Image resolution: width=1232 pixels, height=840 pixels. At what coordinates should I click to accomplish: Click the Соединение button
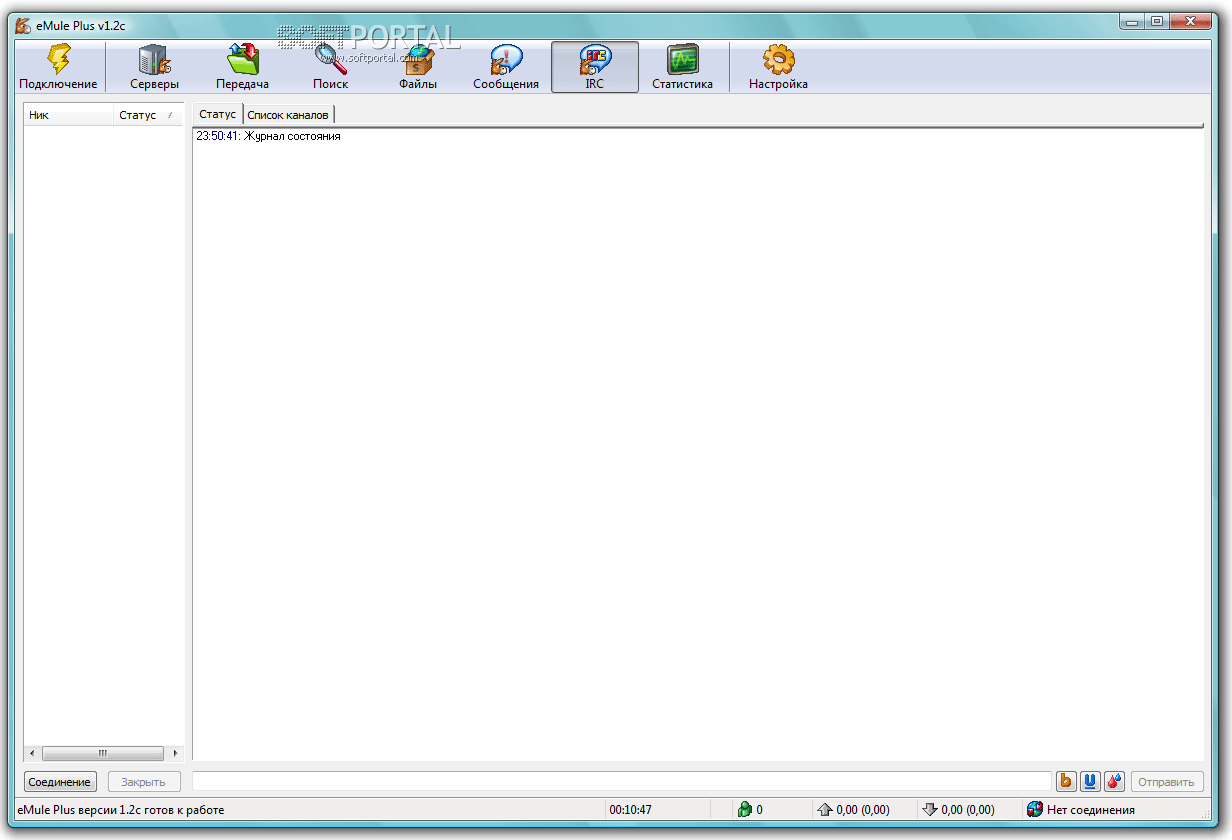tap(60, 782)
